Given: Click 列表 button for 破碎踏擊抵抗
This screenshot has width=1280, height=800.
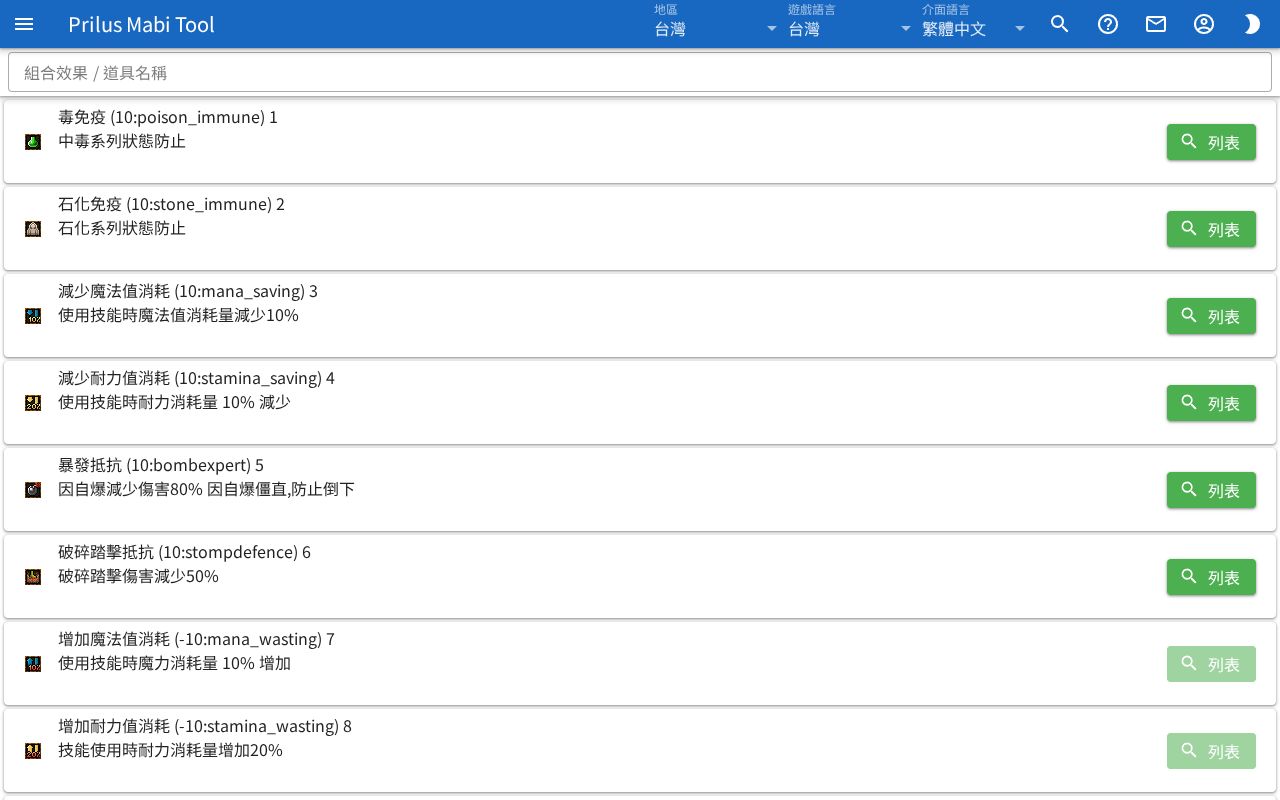Looking at the screenshot, I should point(1211,577).
